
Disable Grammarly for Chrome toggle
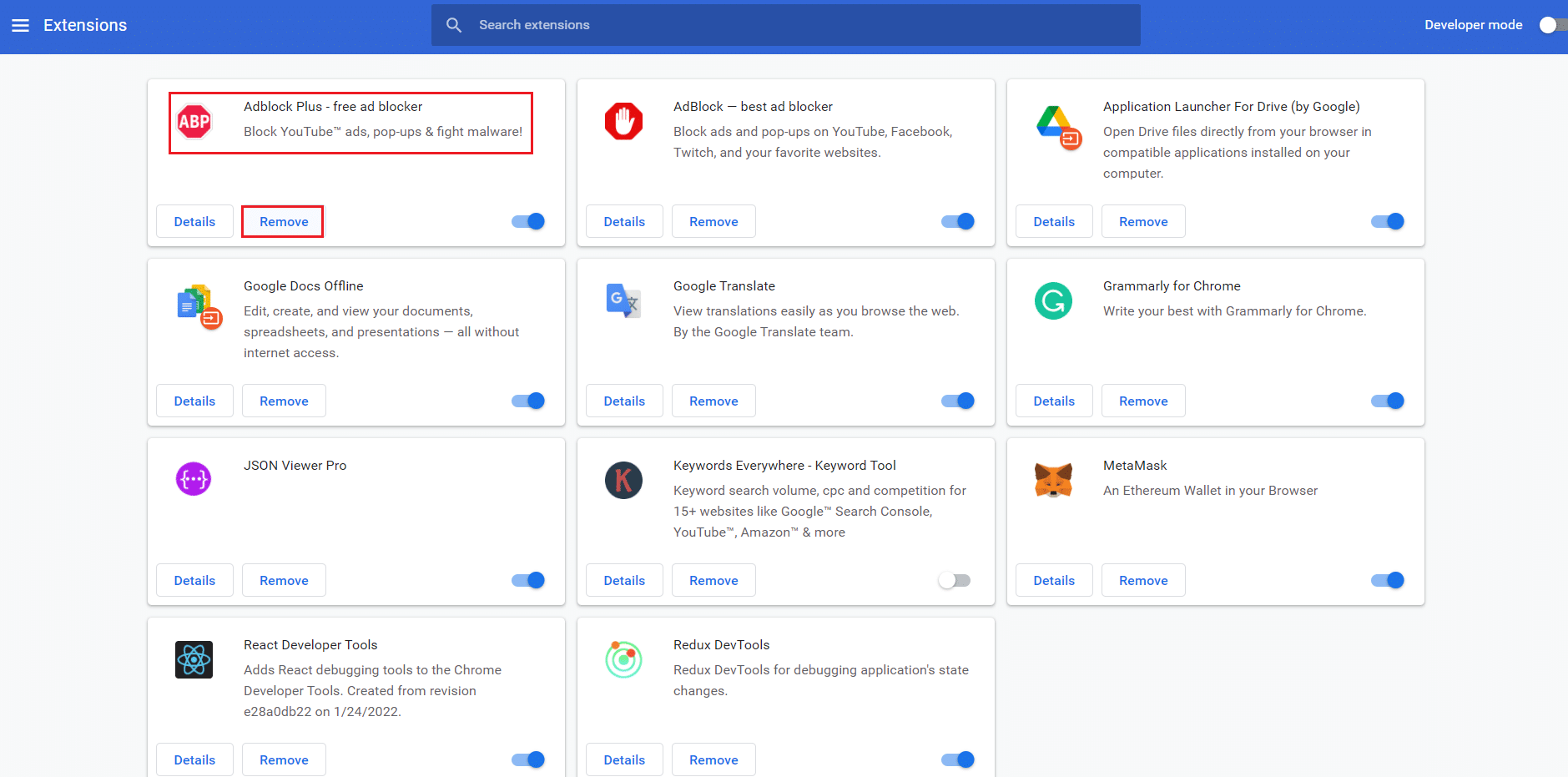(1388, 401)
